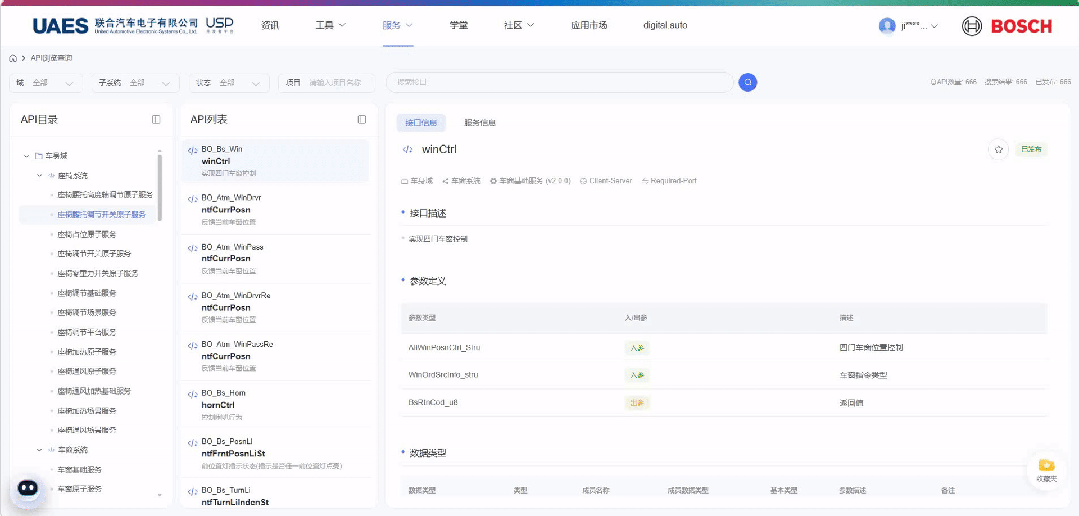Click the 入参 tag in the AllWinPosnCtrl_Stru row
The image size is (1079, 516).
(x=637, y=348)
